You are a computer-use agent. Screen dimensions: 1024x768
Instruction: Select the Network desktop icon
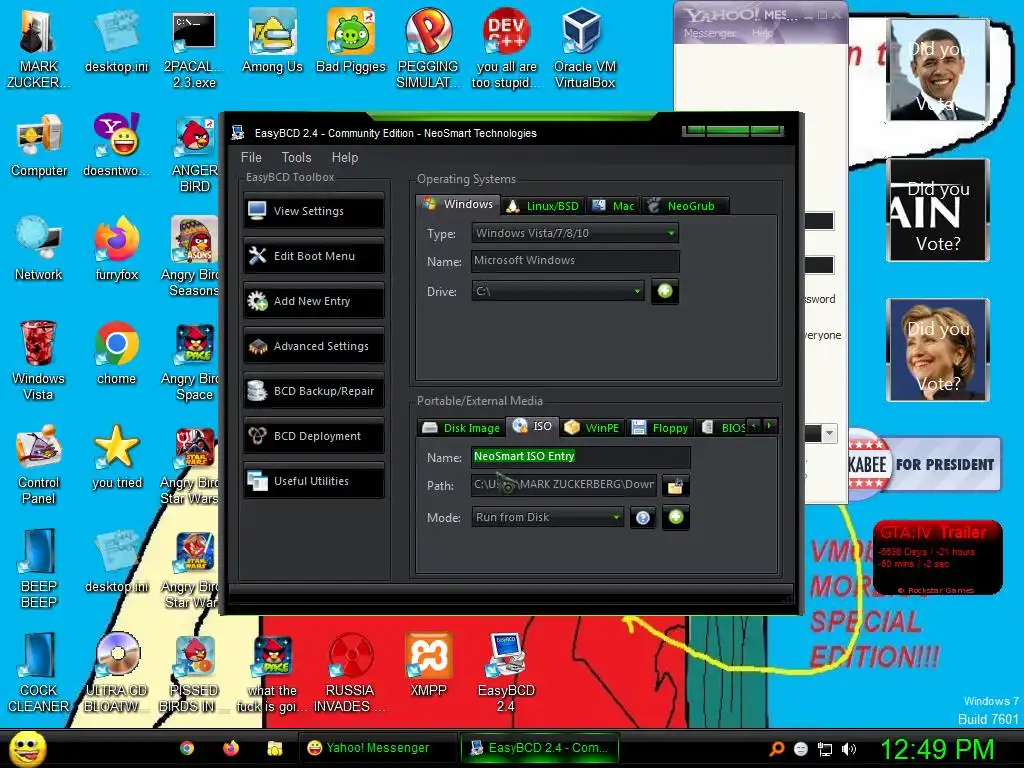pos(39,249)
